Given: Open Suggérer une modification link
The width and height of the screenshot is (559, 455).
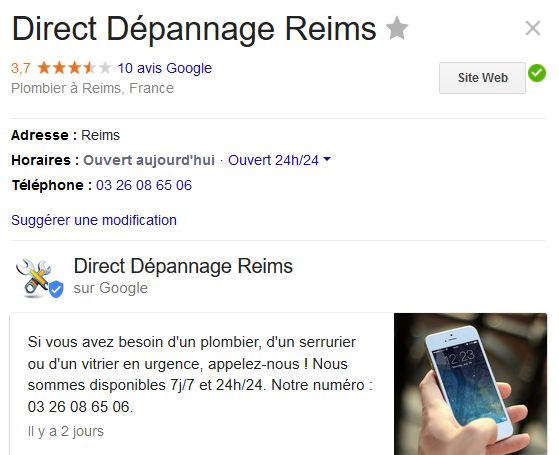Looking at the screenshot, I should [94, 220].
